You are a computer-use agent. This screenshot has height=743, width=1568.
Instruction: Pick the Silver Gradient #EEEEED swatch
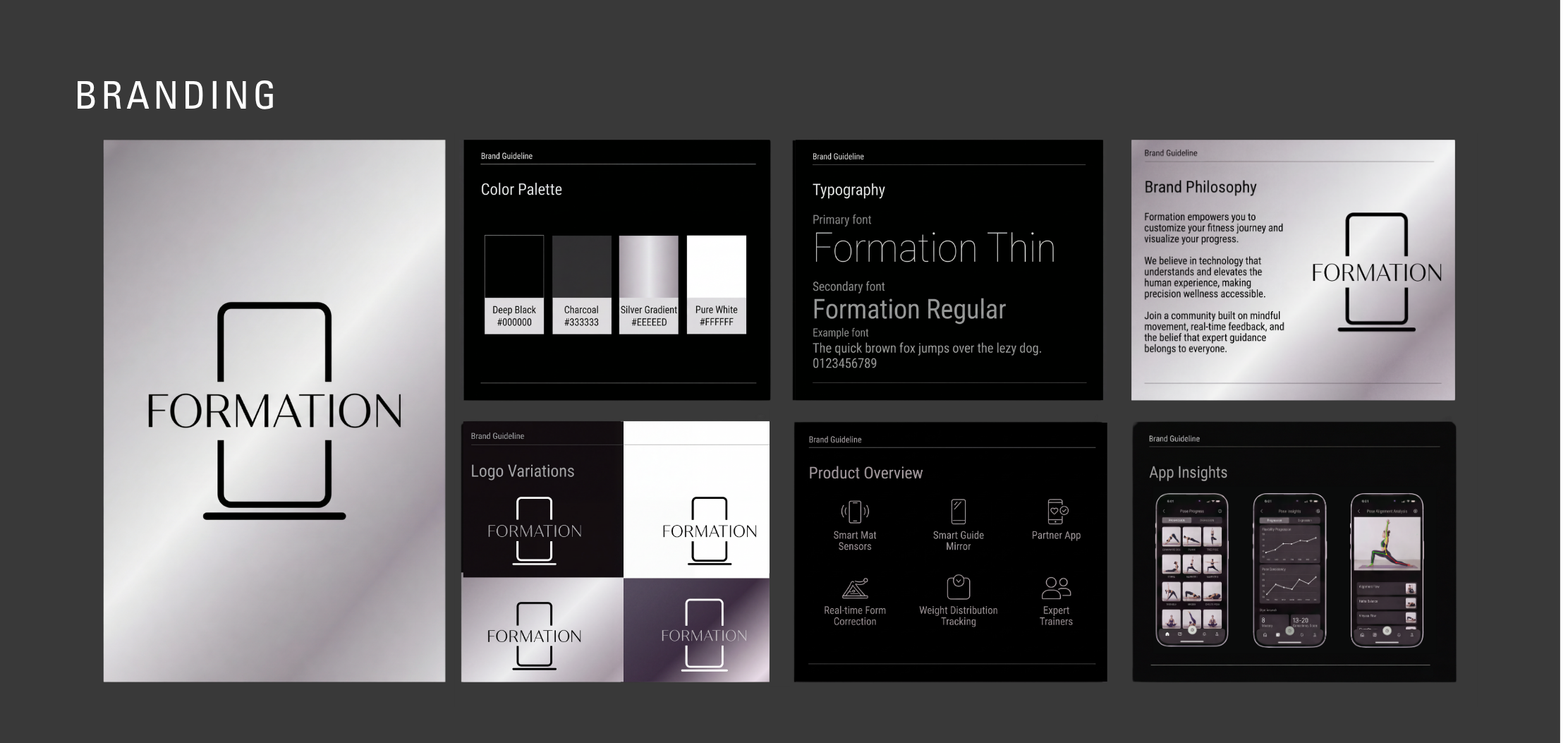pos(649,284)
